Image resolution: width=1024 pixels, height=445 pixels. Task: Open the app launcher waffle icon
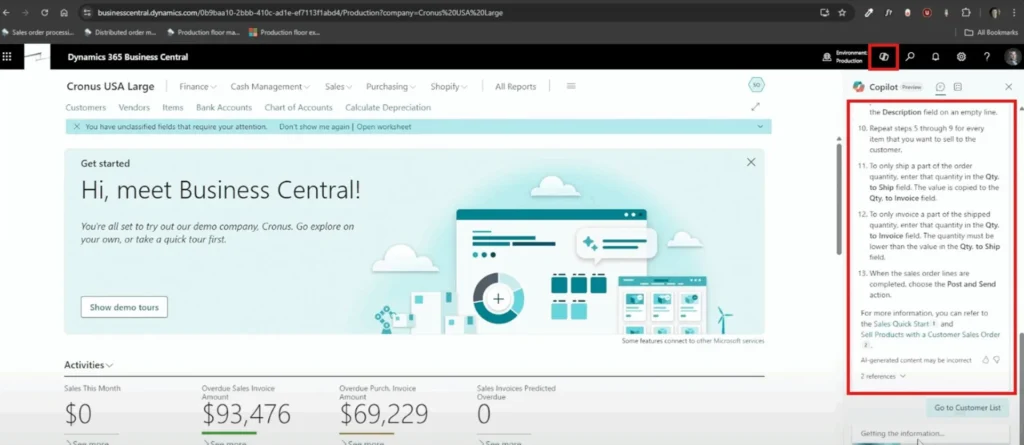pos(7,57)
